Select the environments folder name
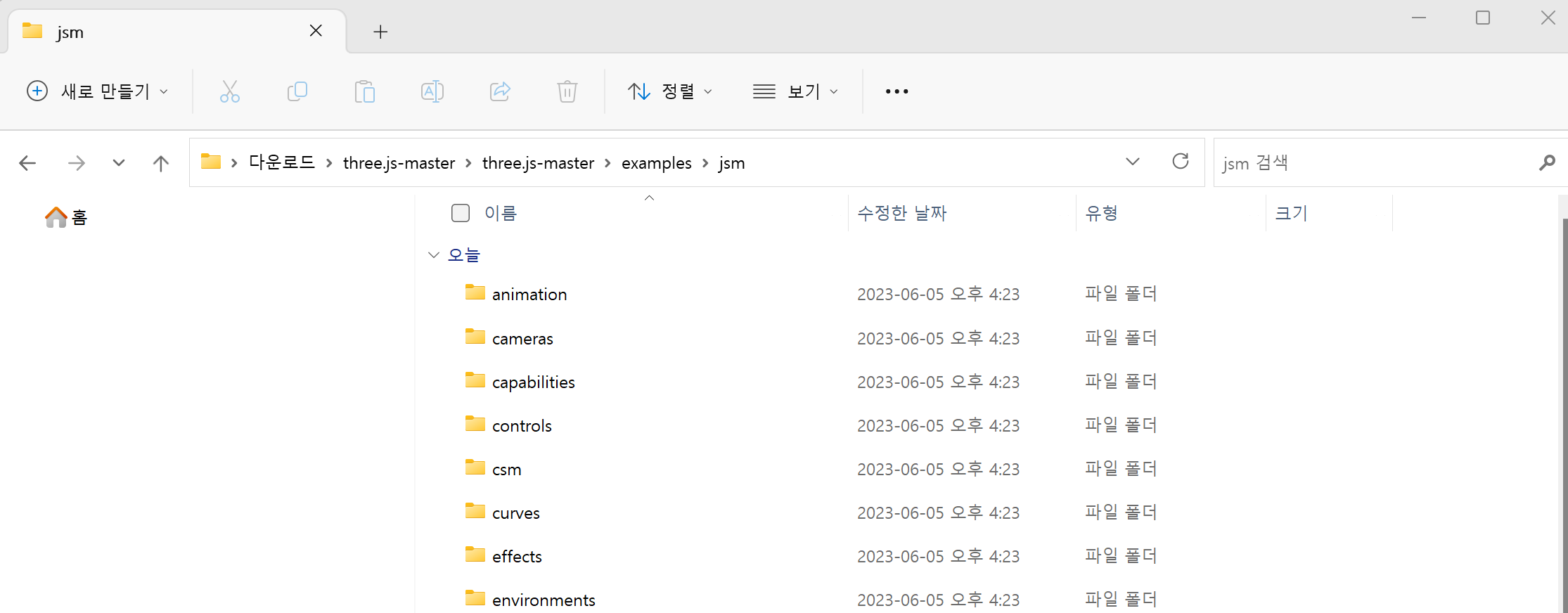Viewport: 1568px width, 613px height. (544, 600)
